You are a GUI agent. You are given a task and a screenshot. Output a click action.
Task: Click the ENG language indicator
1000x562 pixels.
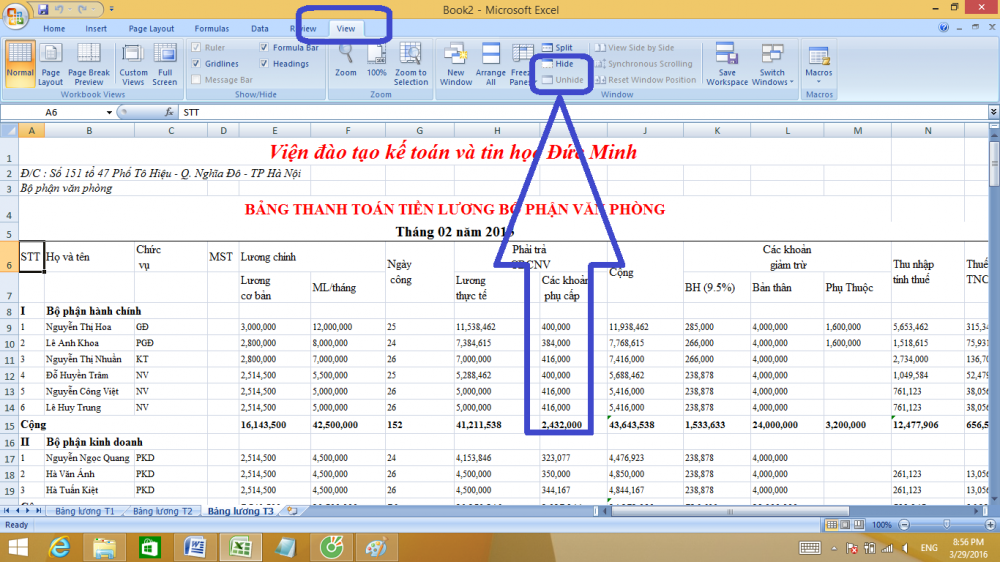929,547
